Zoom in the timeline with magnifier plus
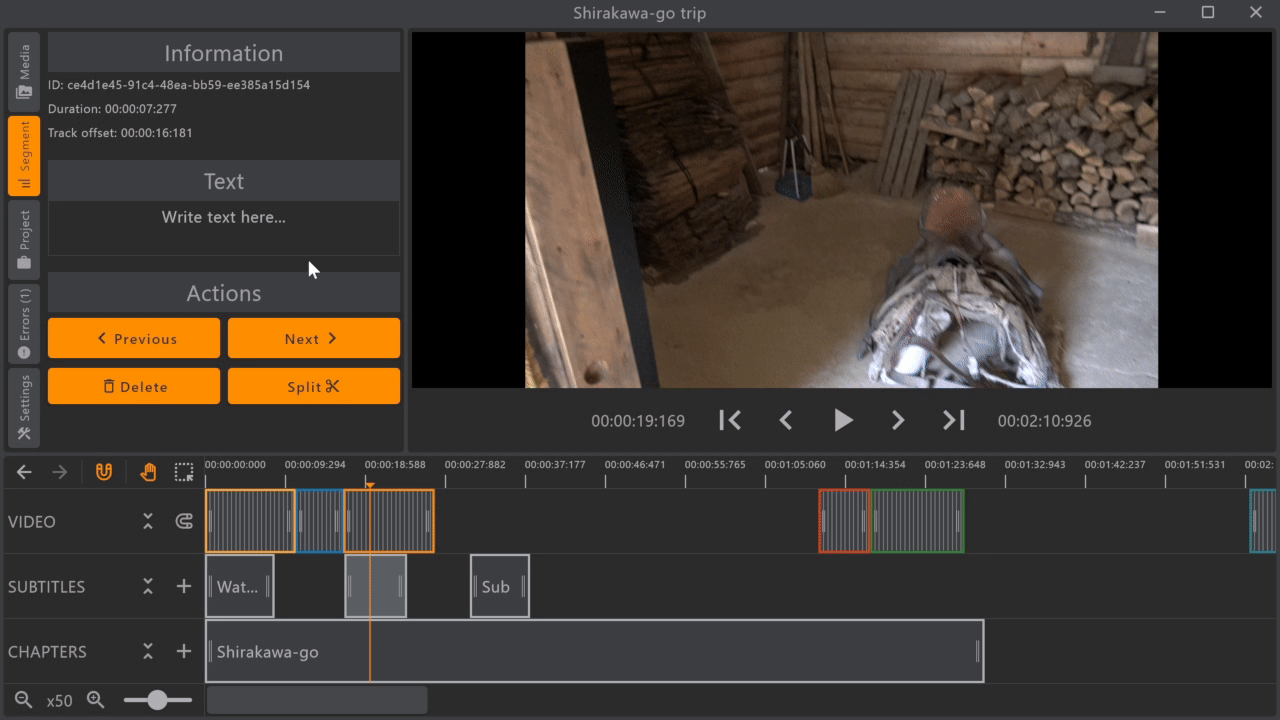This screenshot has height=720, width=1280. point(96,700)
